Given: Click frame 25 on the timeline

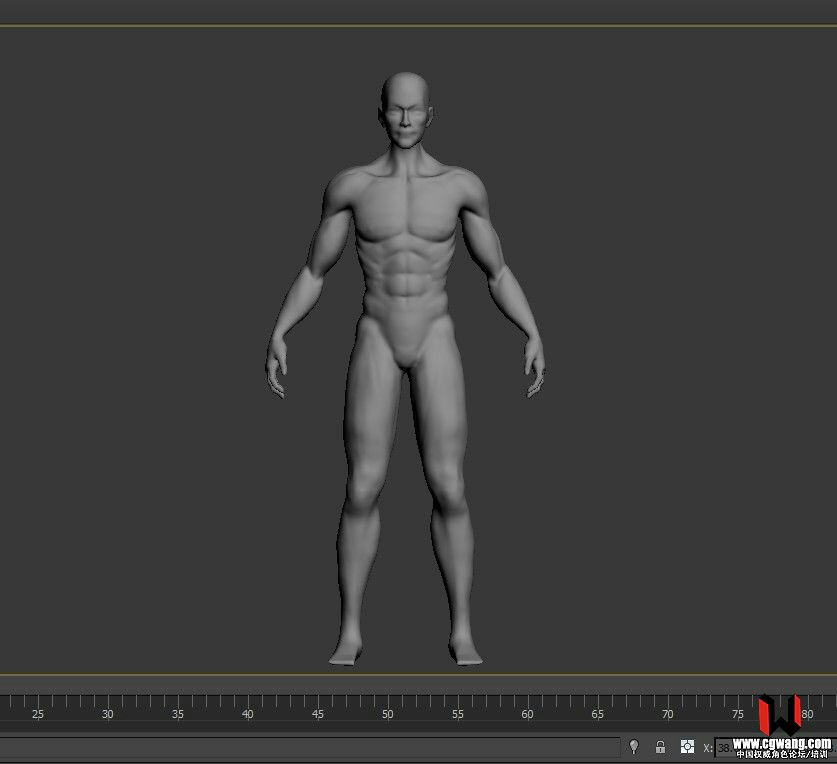Looking at the screenshot, I should [x=38, y=714].
